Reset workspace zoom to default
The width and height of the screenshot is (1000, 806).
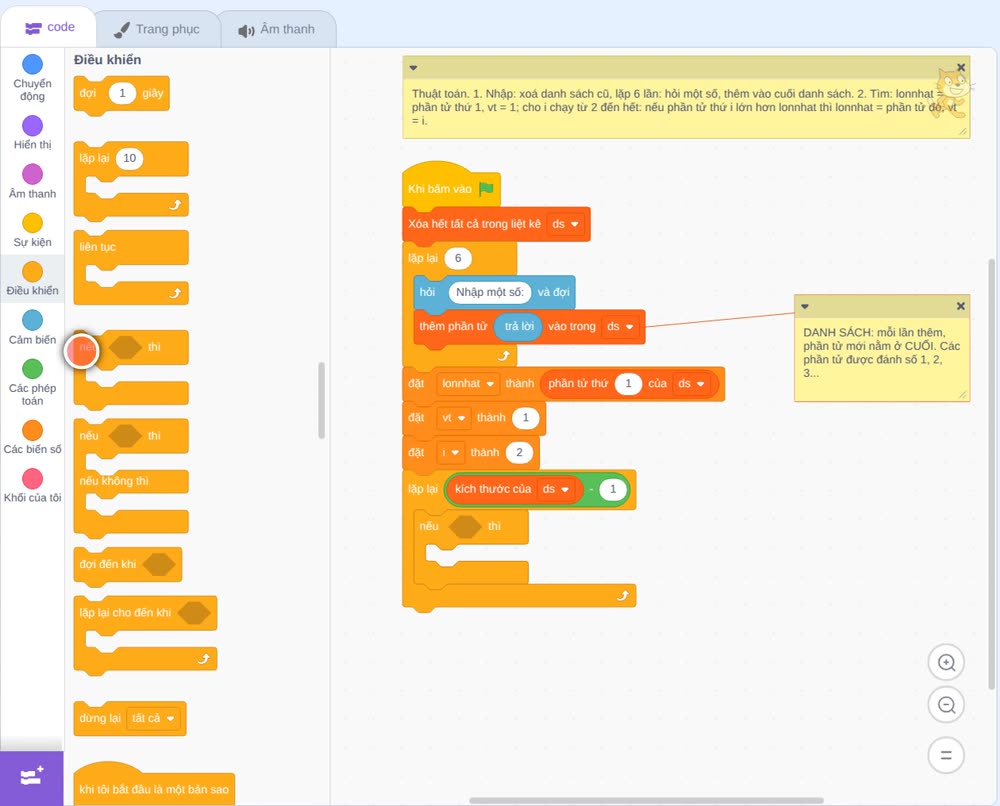(946, 755)
